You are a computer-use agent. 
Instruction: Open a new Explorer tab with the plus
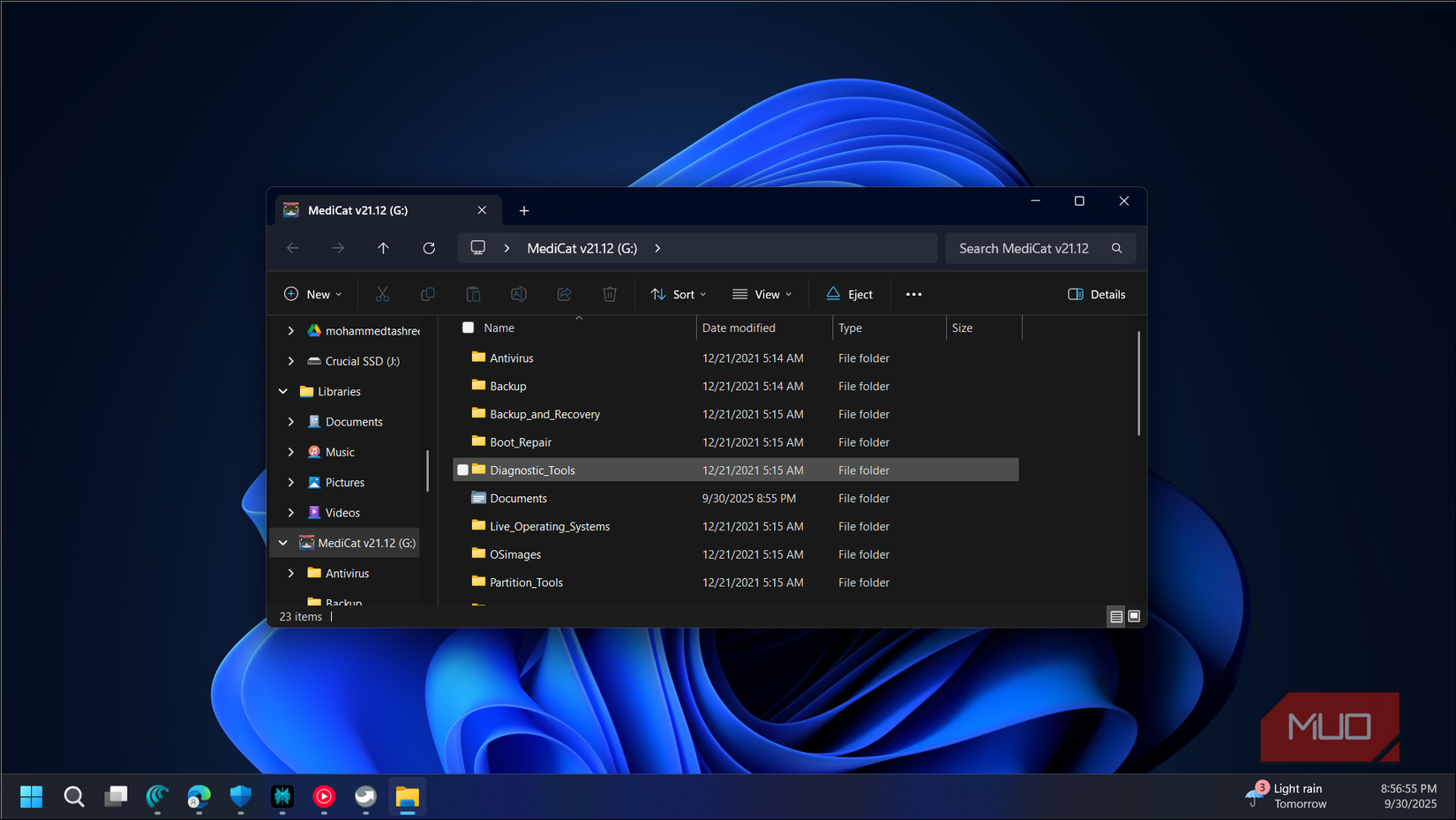click(x=524, y=210)
